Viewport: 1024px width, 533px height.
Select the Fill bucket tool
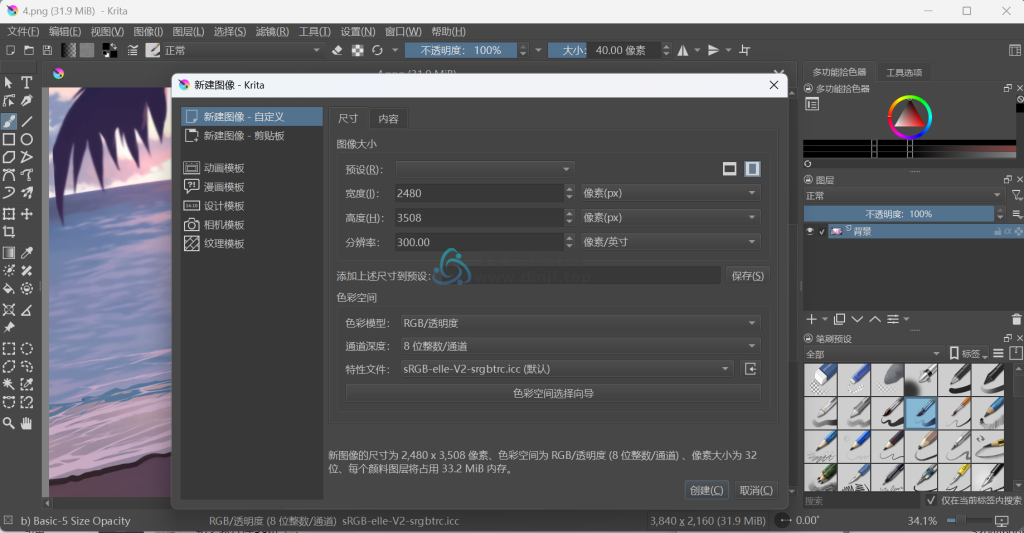(9, 288)
